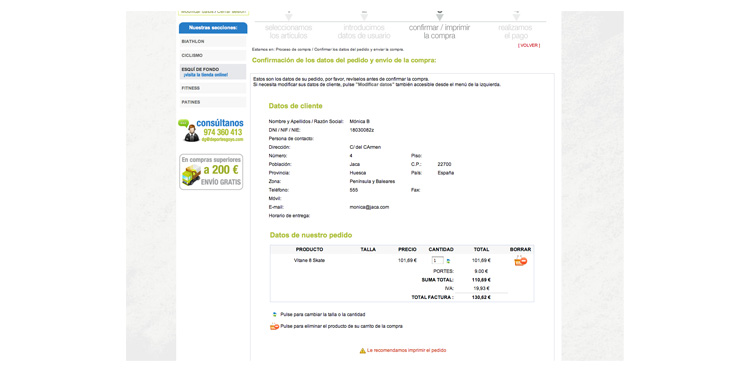Click the size/quantity change arrows icon
Screen dimensions: 750x372
(x=448, y=261)
